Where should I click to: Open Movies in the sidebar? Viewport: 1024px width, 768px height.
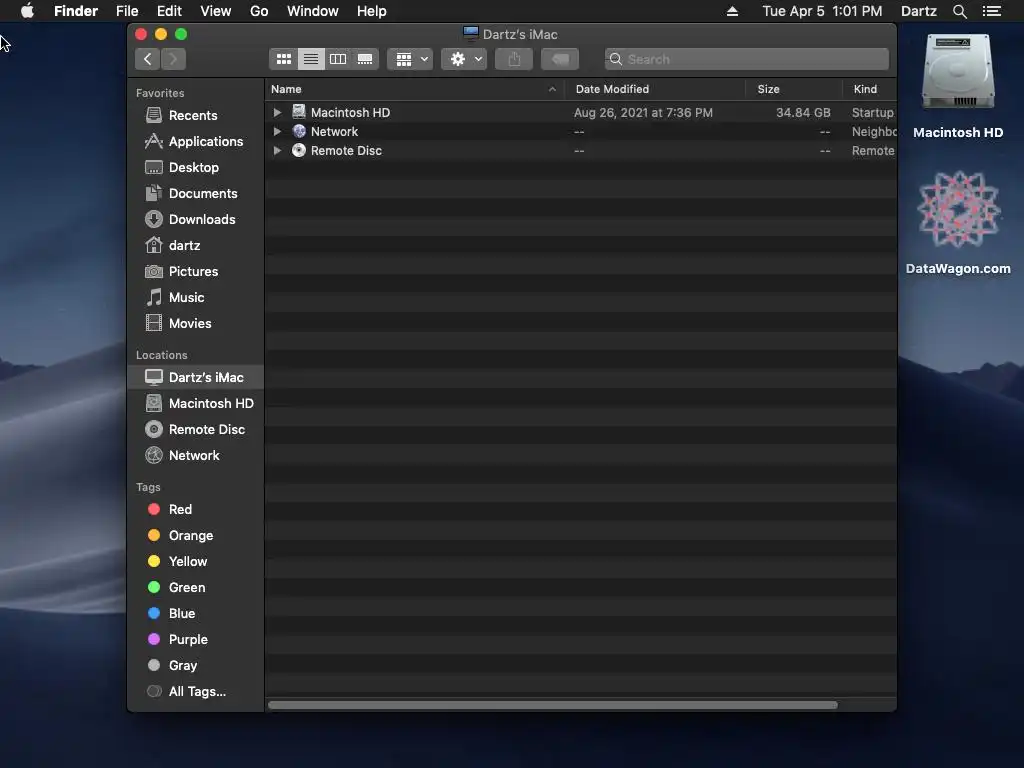click(195, 324)
